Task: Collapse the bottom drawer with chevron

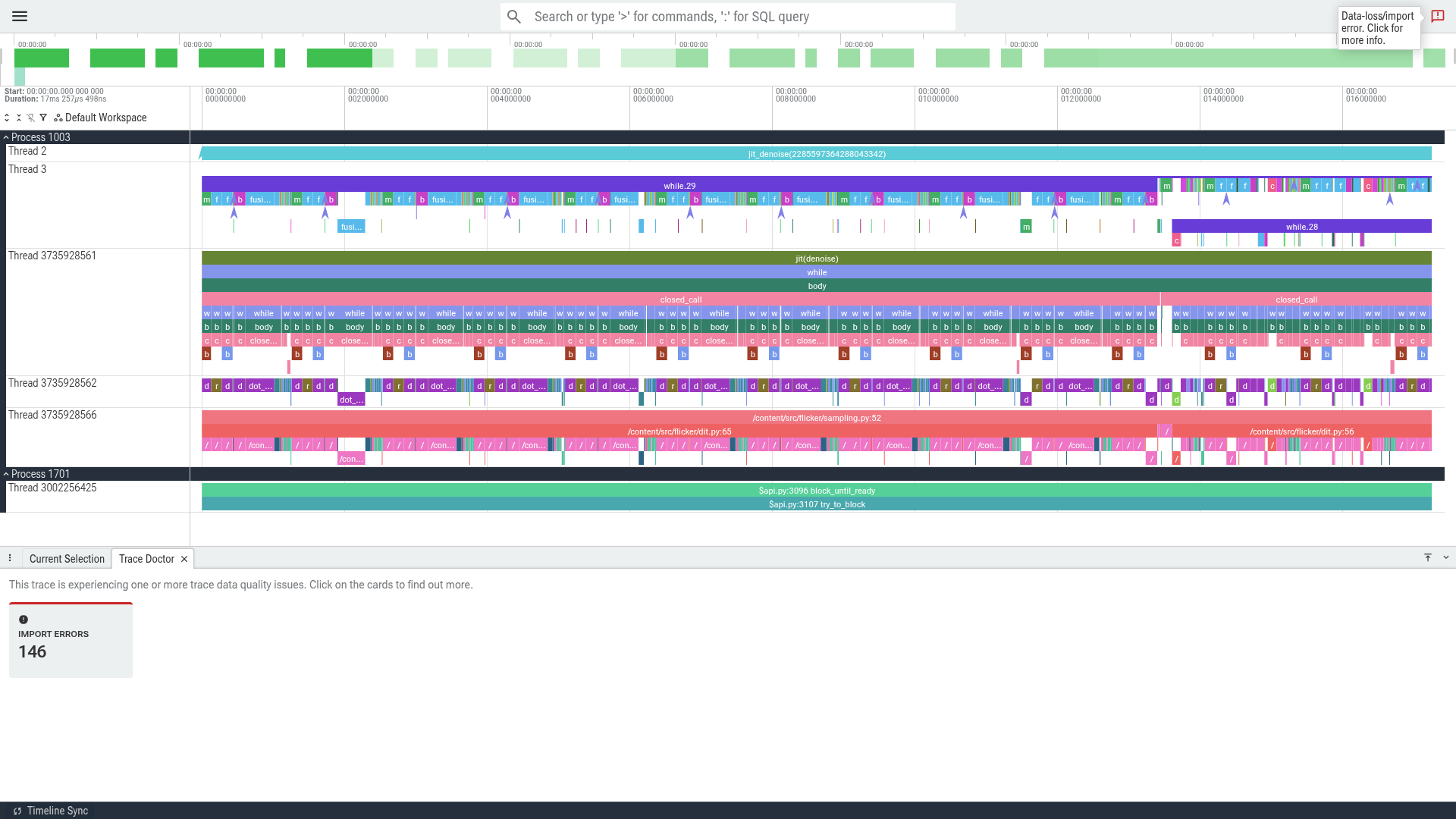Action: (x=1446, y=557)
